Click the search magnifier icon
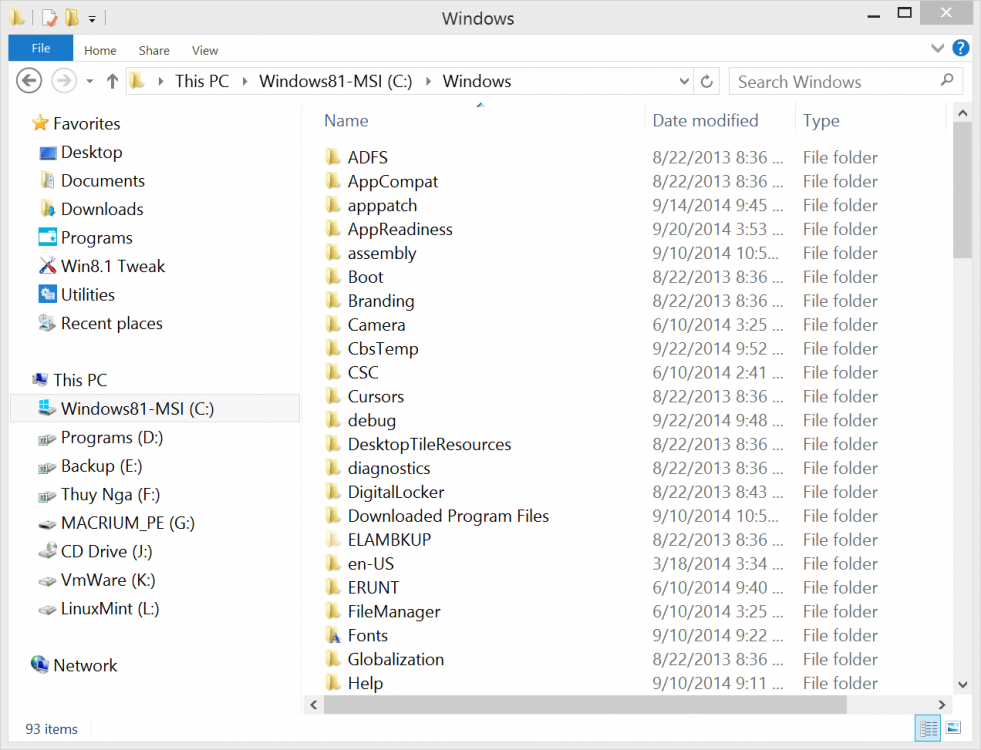Screen dimensions: 981x750 pos(947,80)
